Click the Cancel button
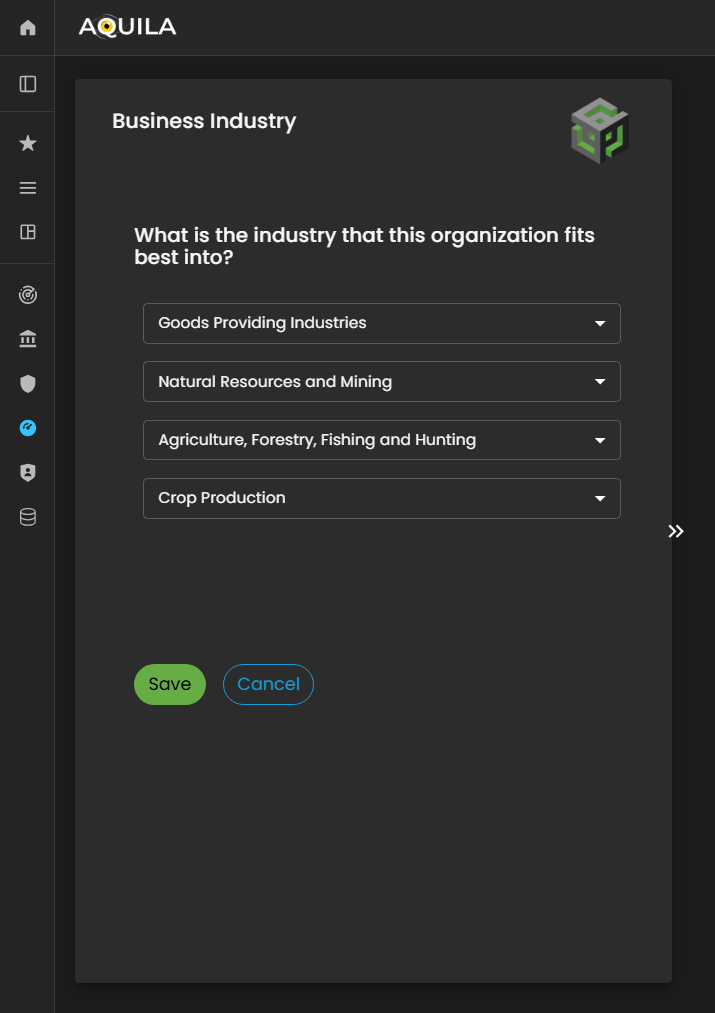The height and width of the screenshot is (1013, 715). click(x=268, y=684)
